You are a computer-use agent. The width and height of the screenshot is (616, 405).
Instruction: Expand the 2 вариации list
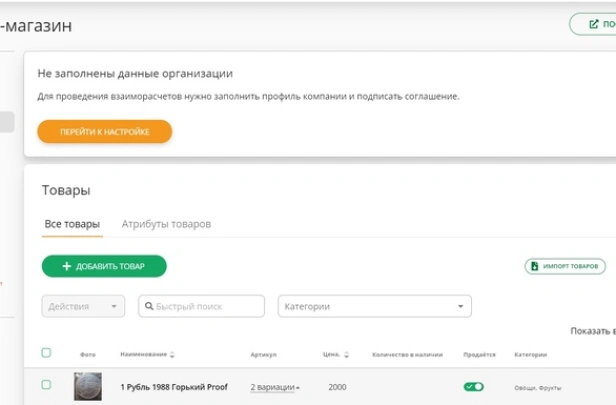click(x=275, y=387)
